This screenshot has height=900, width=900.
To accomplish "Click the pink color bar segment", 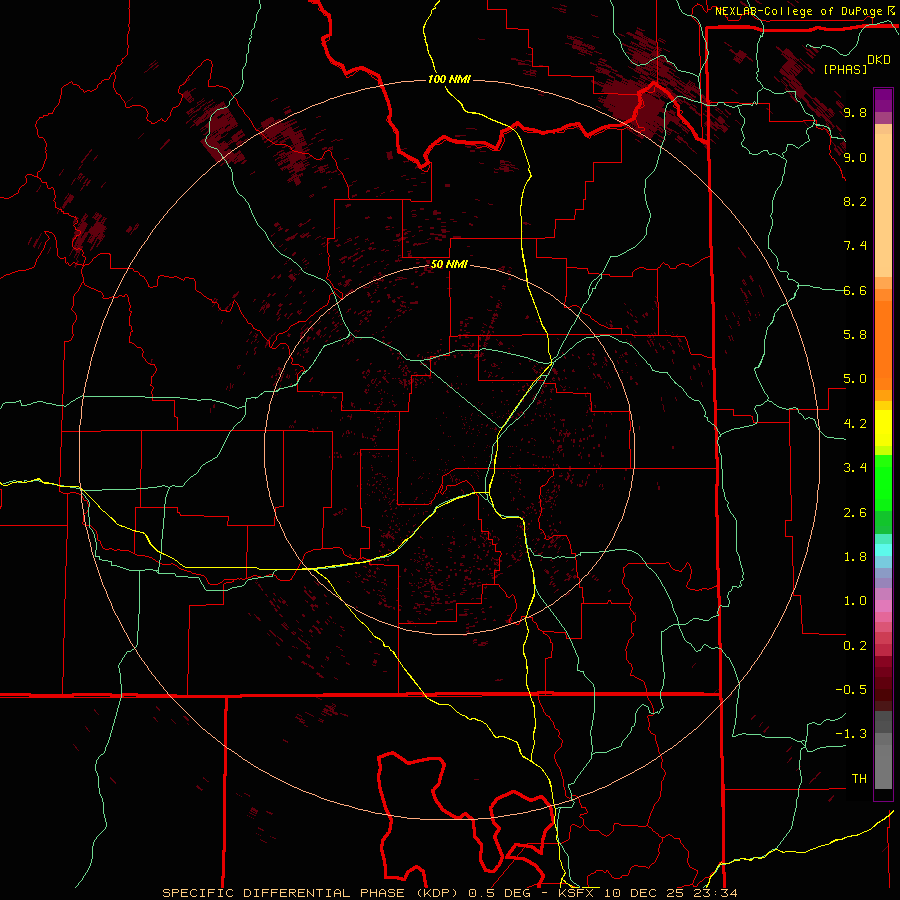I will pyautogui.click(x=883, y=606).
